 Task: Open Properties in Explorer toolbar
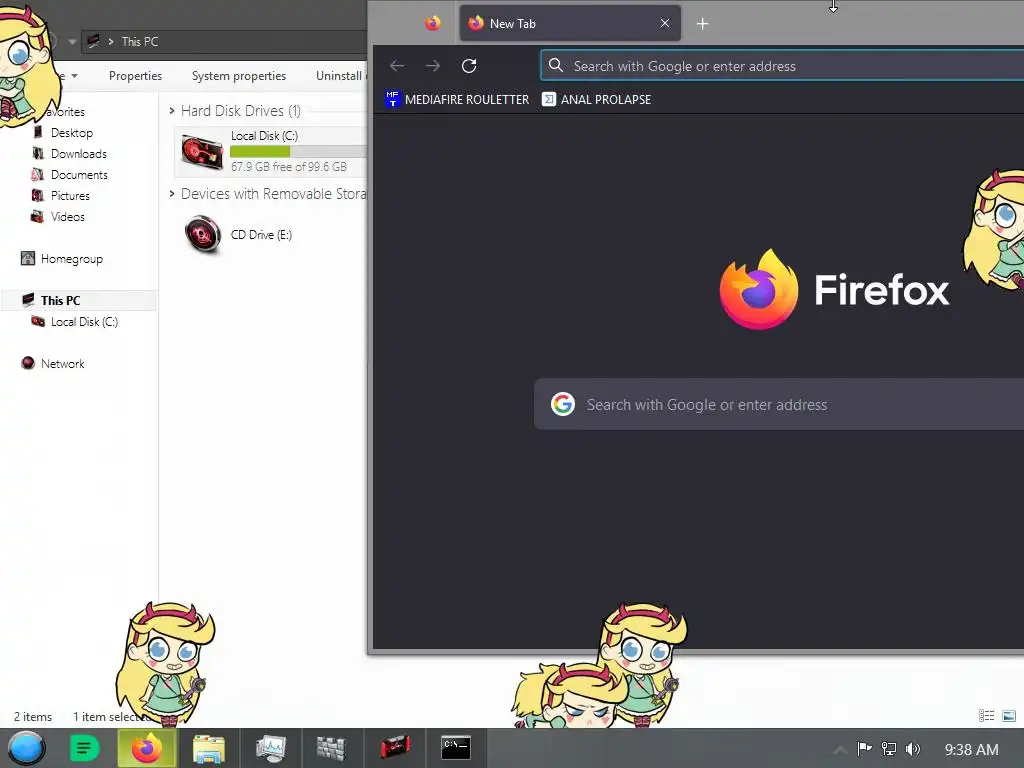pos(135,76)
